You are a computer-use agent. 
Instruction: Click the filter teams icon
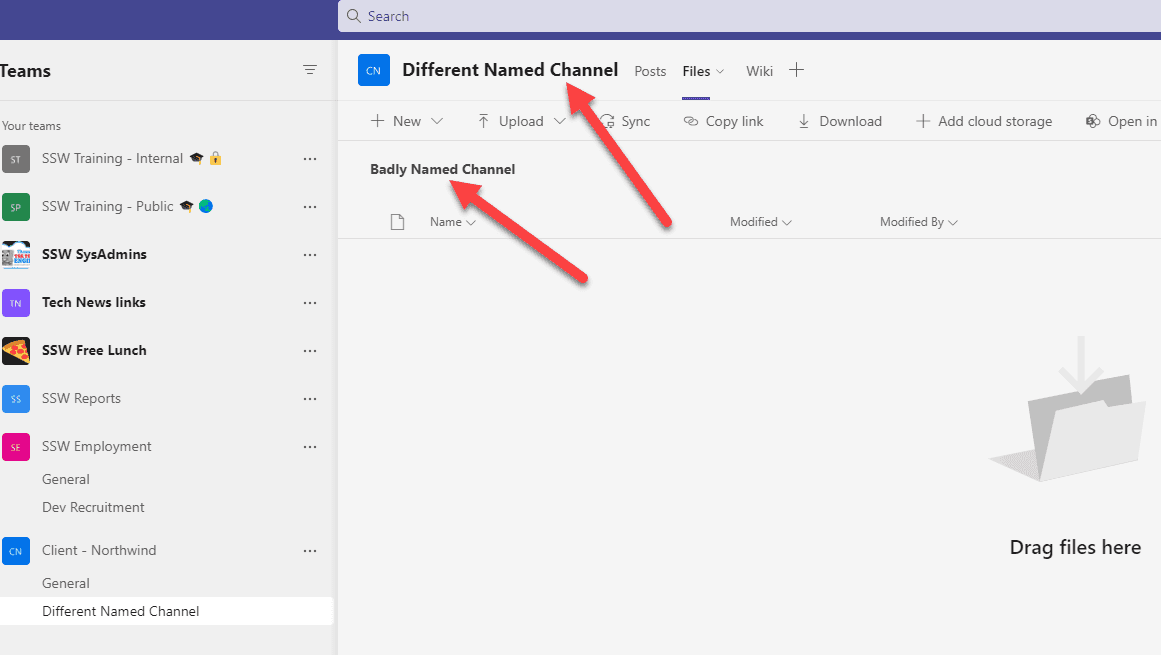[310, 70]
